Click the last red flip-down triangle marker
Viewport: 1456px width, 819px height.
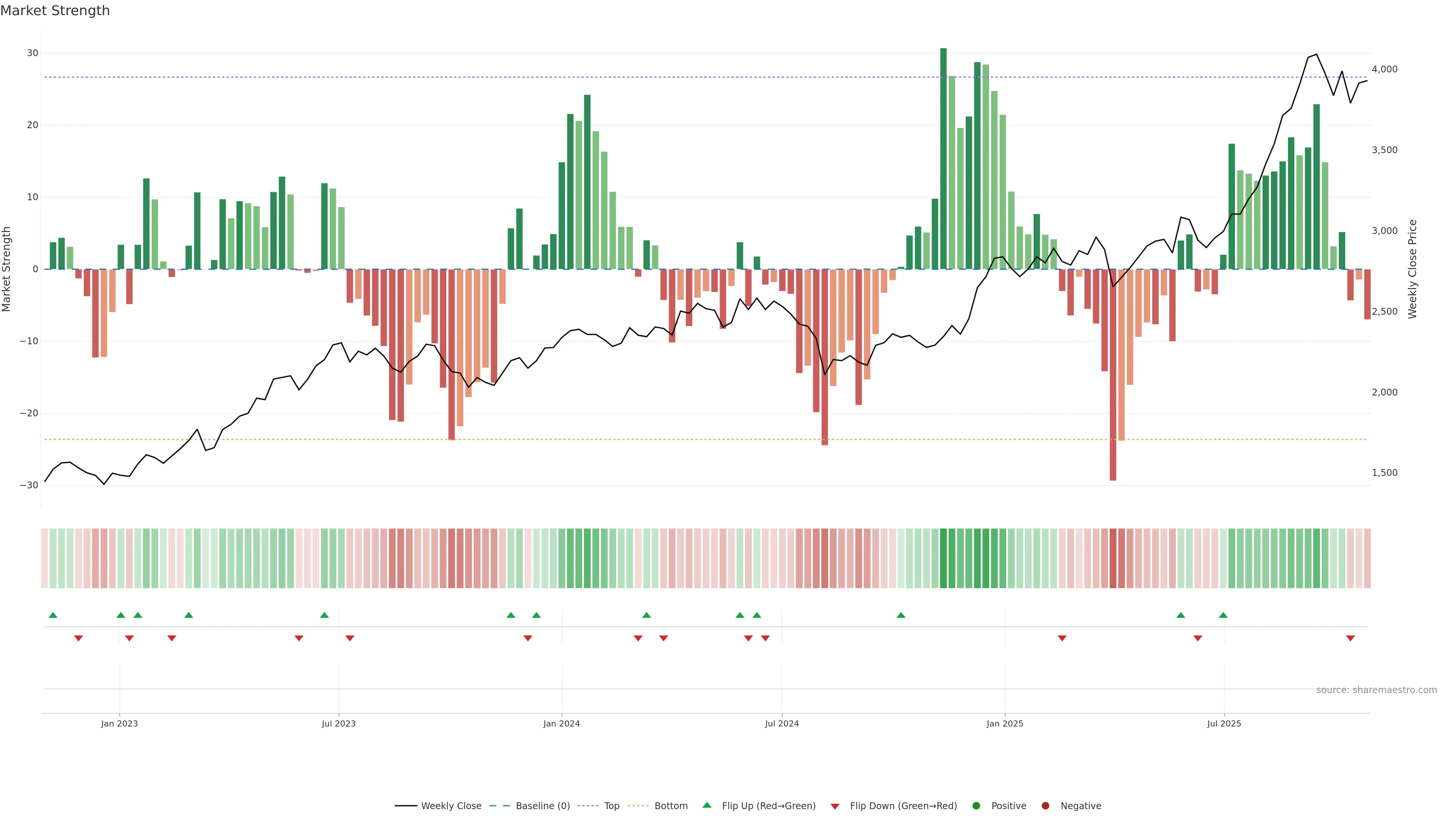point(1350,638)
